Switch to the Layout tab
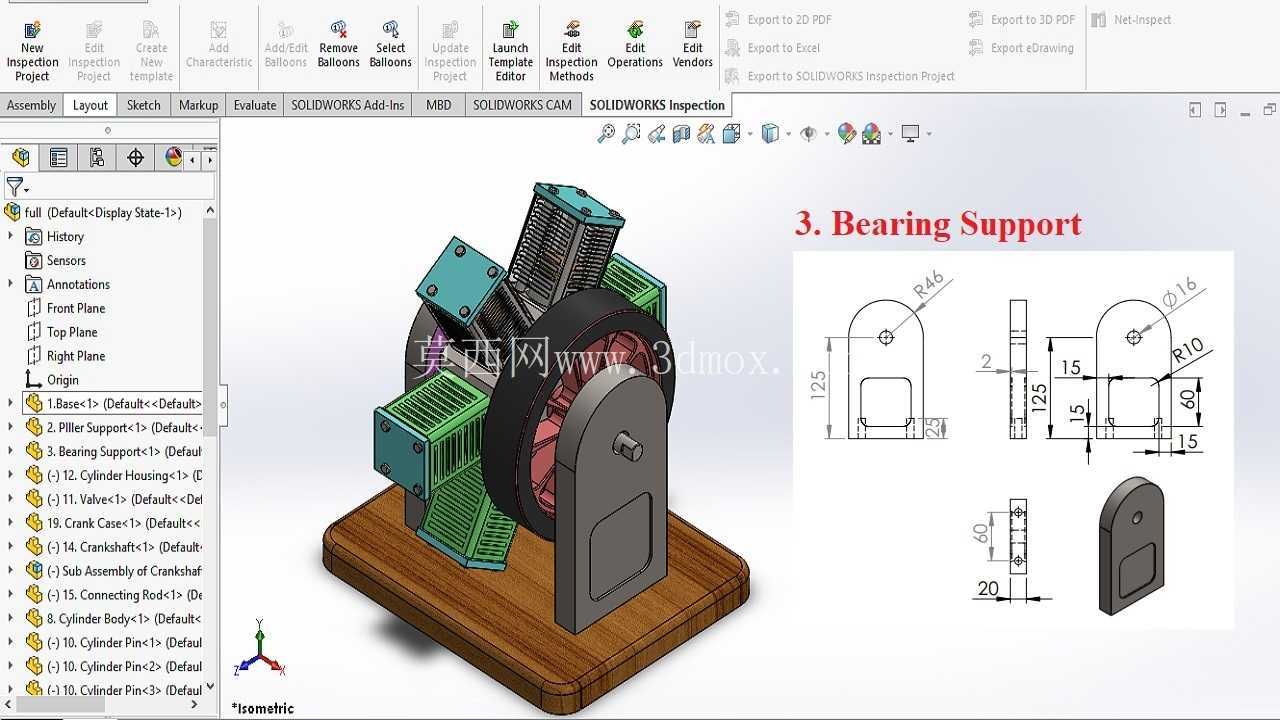 pyautogui.click(x=90, y=105)
